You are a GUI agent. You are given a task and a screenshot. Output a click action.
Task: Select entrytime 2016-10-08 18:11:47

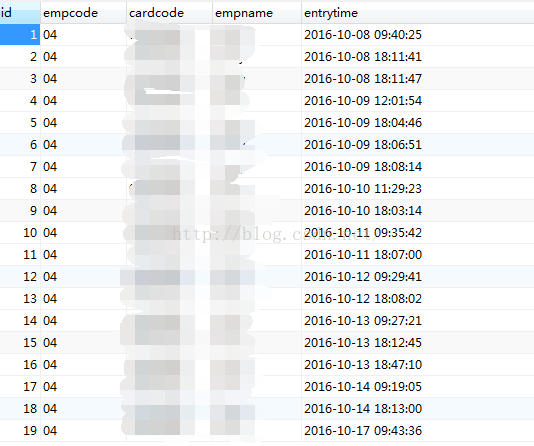click(x=363, y=79)
